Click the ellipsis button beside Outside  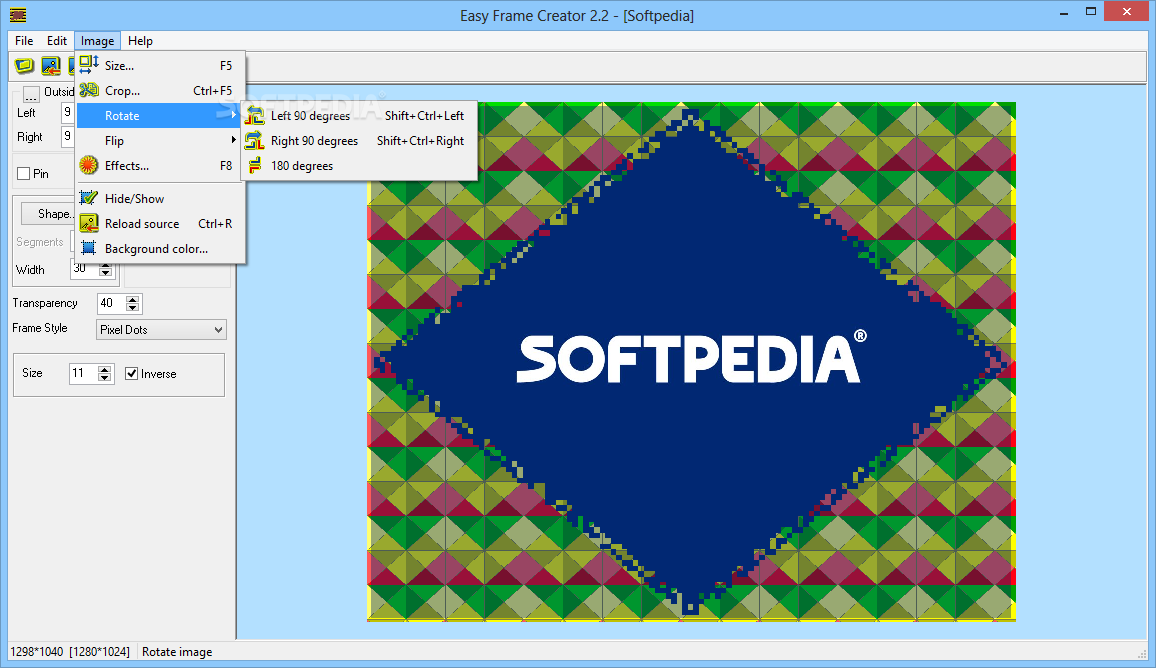point(31,94)
